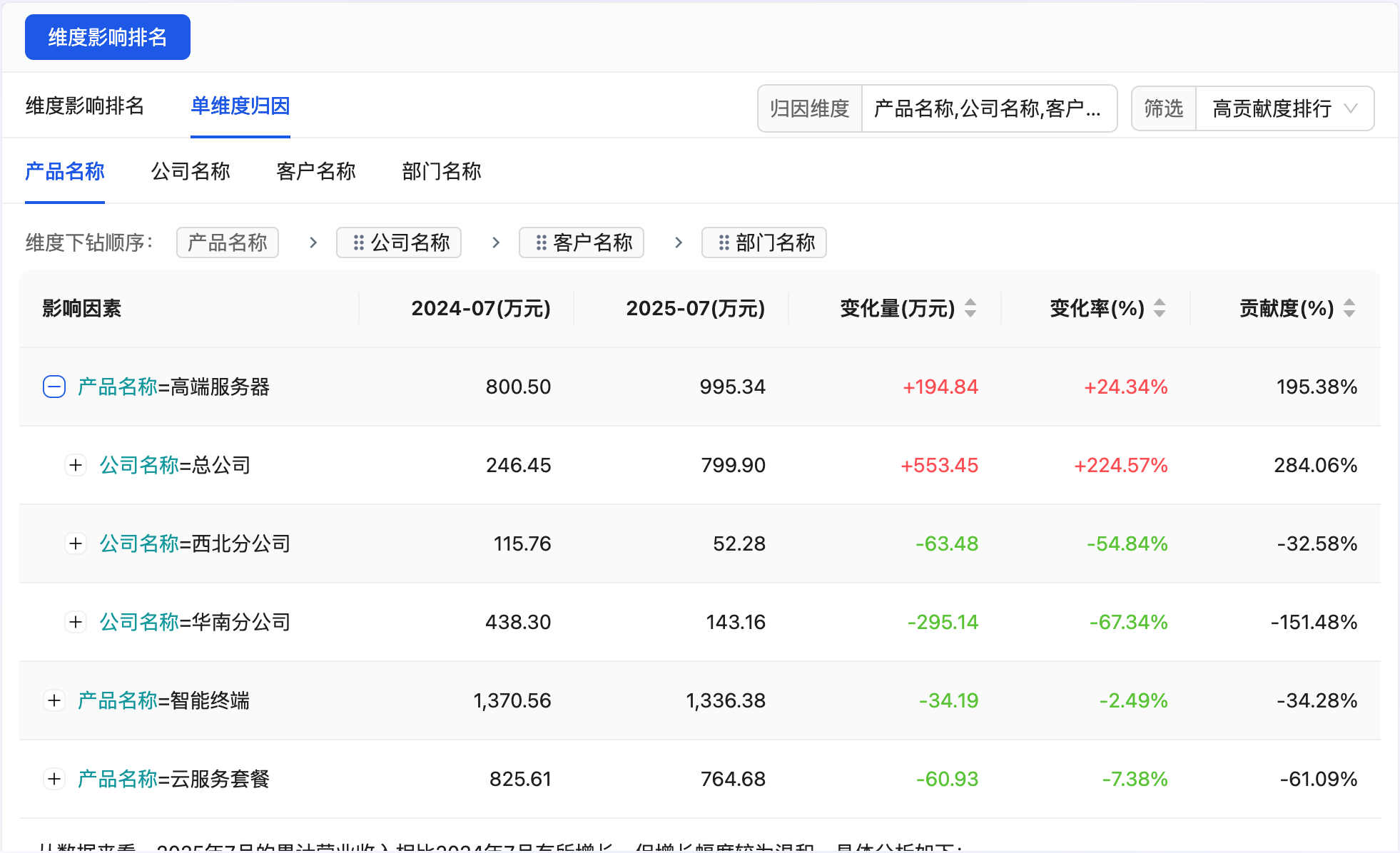1400x853 pixels.
Task: Click the 归因维度 label area
Action: point(810,108)
